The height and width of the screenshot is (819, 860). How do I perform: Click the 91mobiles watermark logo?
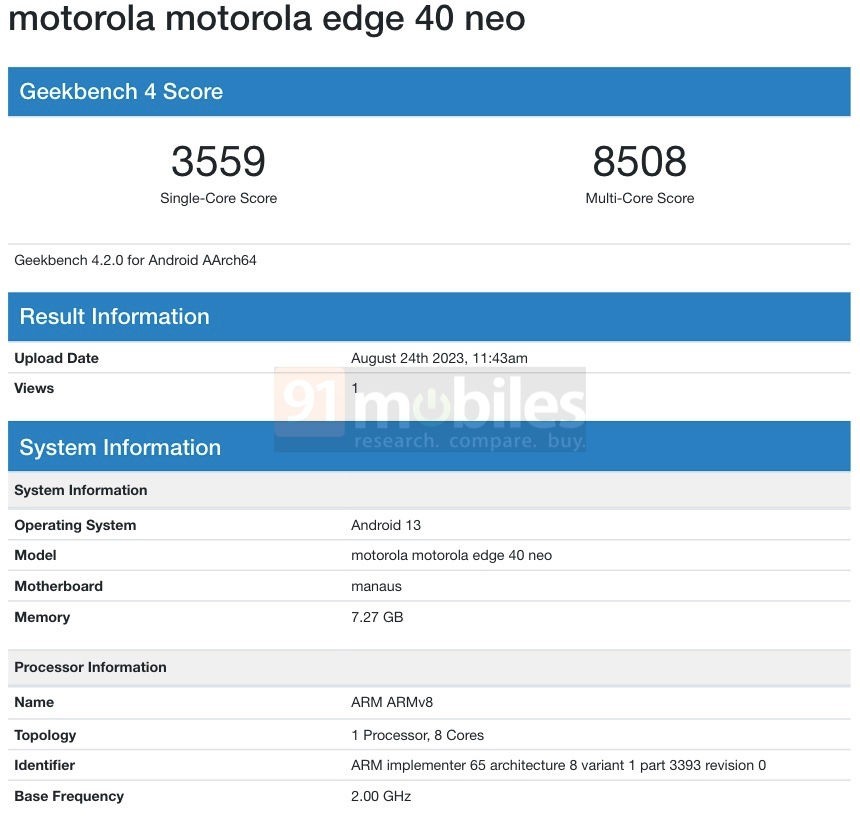pos(430,408)
